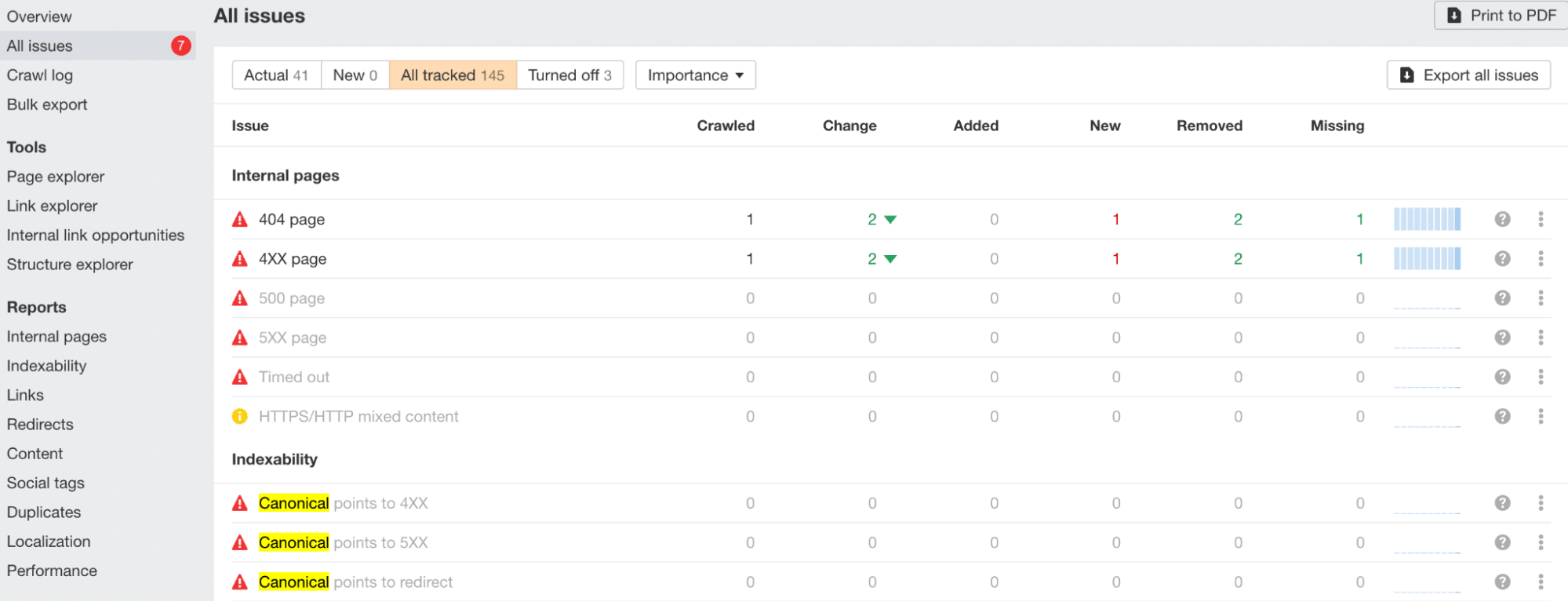The width and height of the screenshot is (1568, 602).
Task: Open the Indexability report in sidebar
Action: pyautogui.click(x=46, y=366)
